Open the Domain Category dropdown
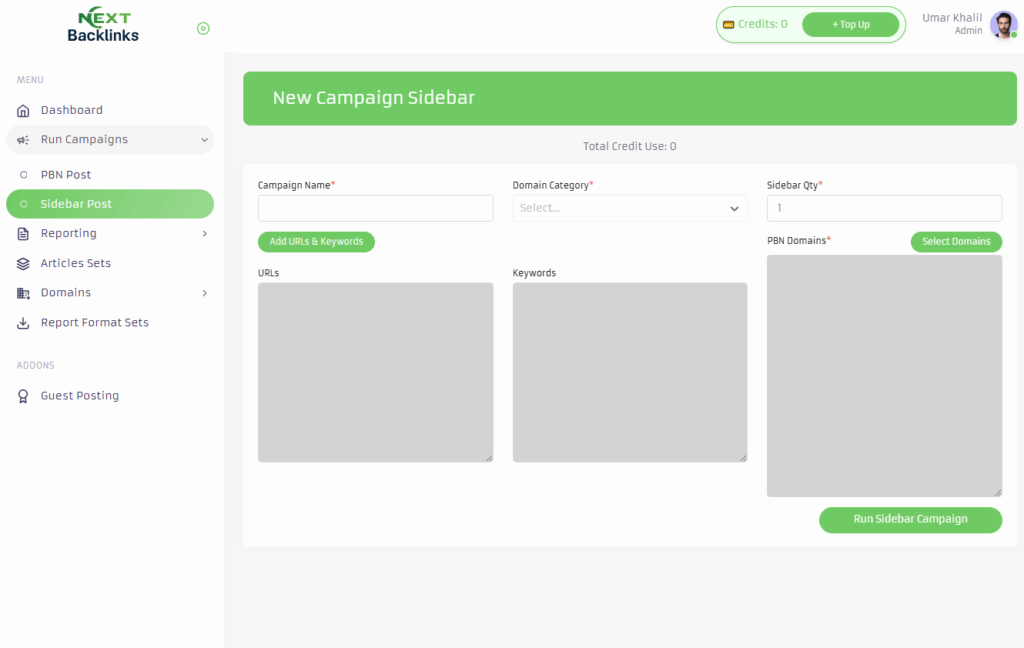1024x648 pixels. (x=630, y=208)
